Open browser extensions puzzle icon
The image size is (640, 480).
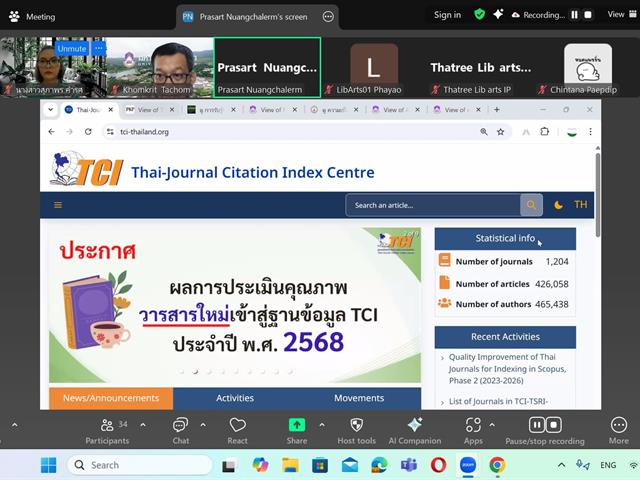point(544,131)
